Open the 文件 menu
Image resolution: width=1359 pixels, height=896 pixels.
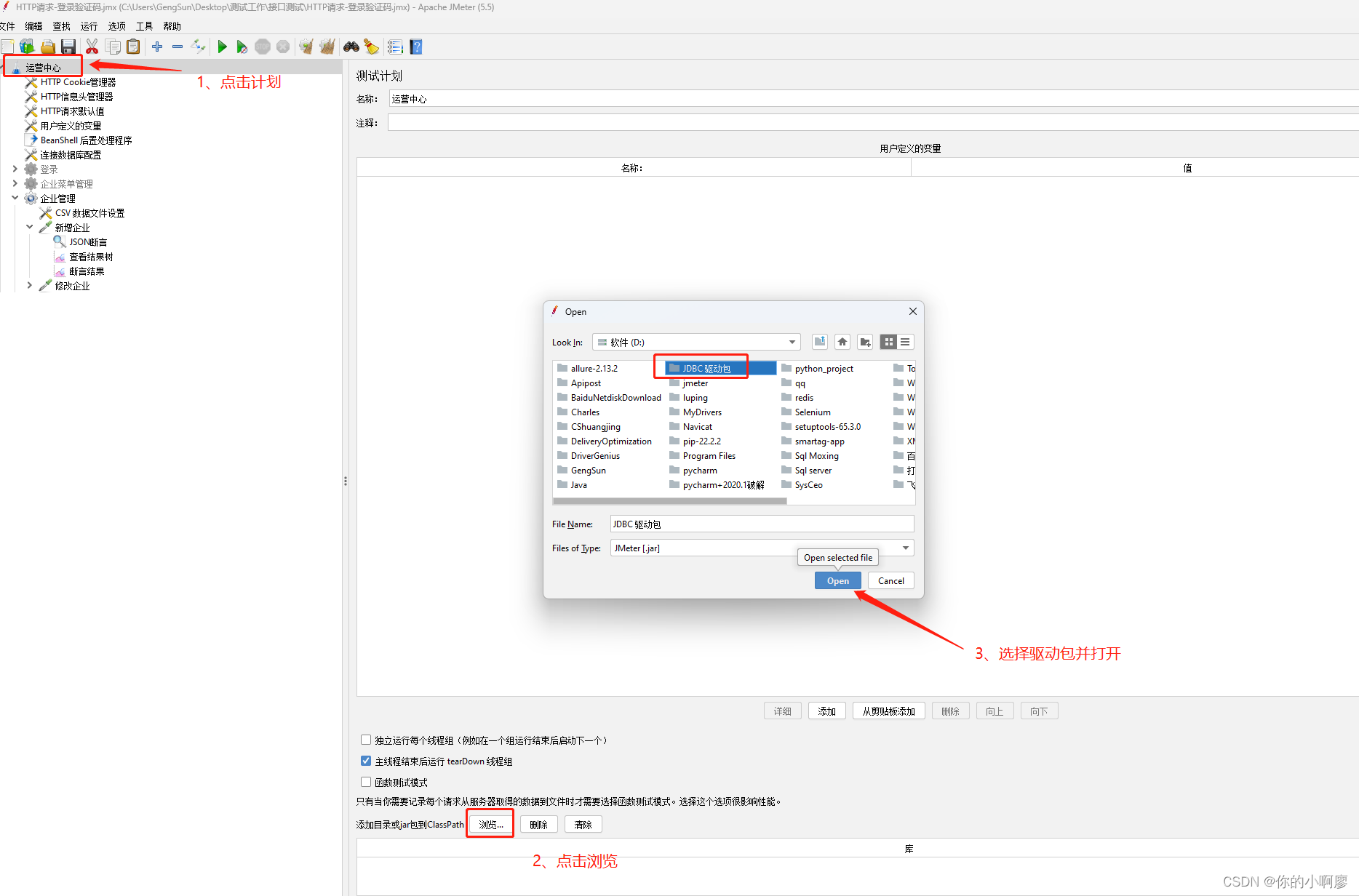tap(7, 26)
